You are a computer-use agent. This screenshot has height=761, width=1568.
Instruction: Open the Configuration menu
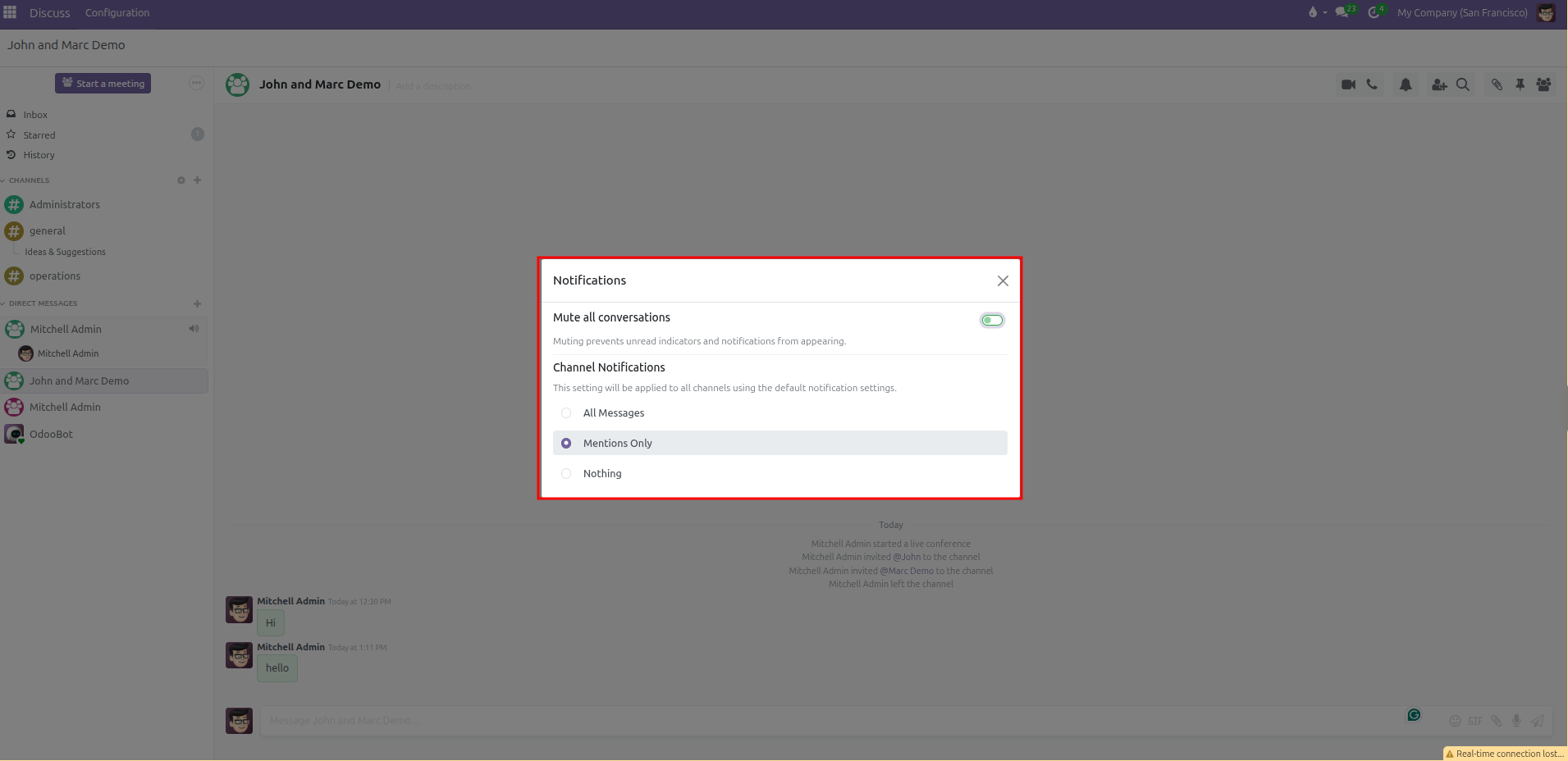pos(117,13)
